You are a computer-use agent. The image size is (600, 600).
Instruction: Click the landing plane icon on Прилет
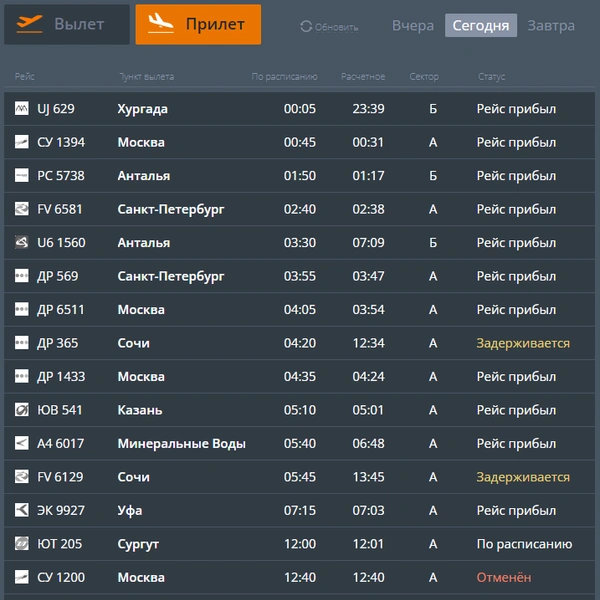(161, 23)
